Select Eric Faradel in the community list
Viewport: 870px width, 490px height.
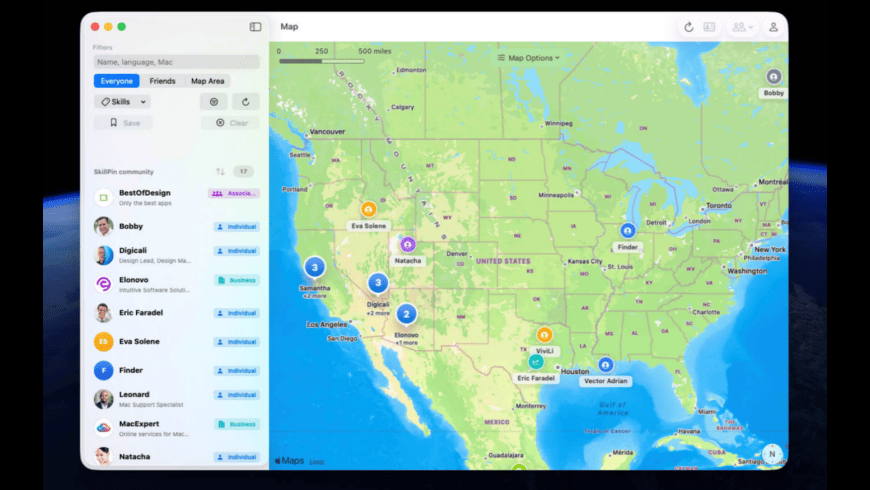(176, 312)
